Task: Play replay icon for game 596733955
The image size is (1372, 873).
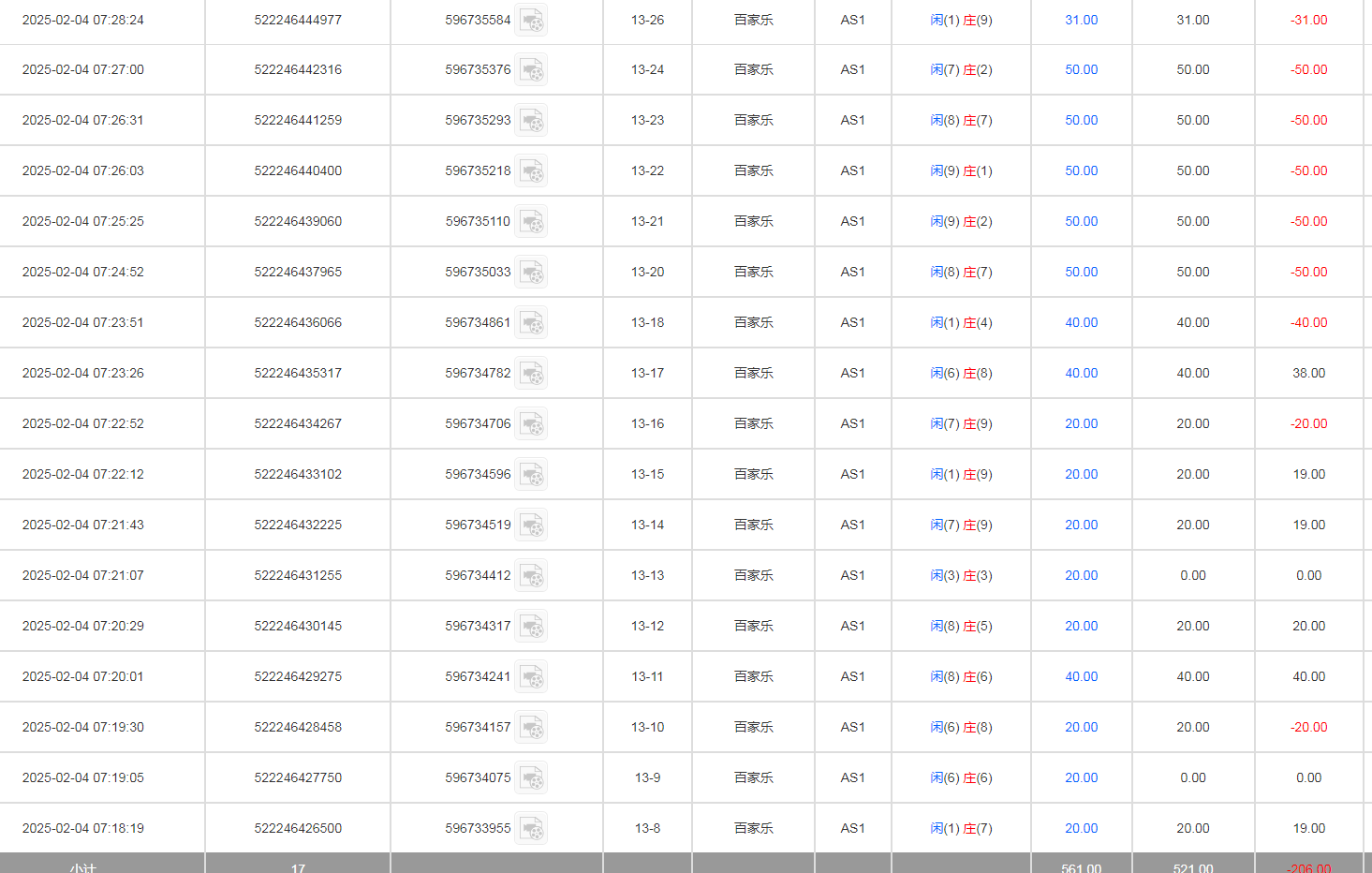Action: (531, 829)
